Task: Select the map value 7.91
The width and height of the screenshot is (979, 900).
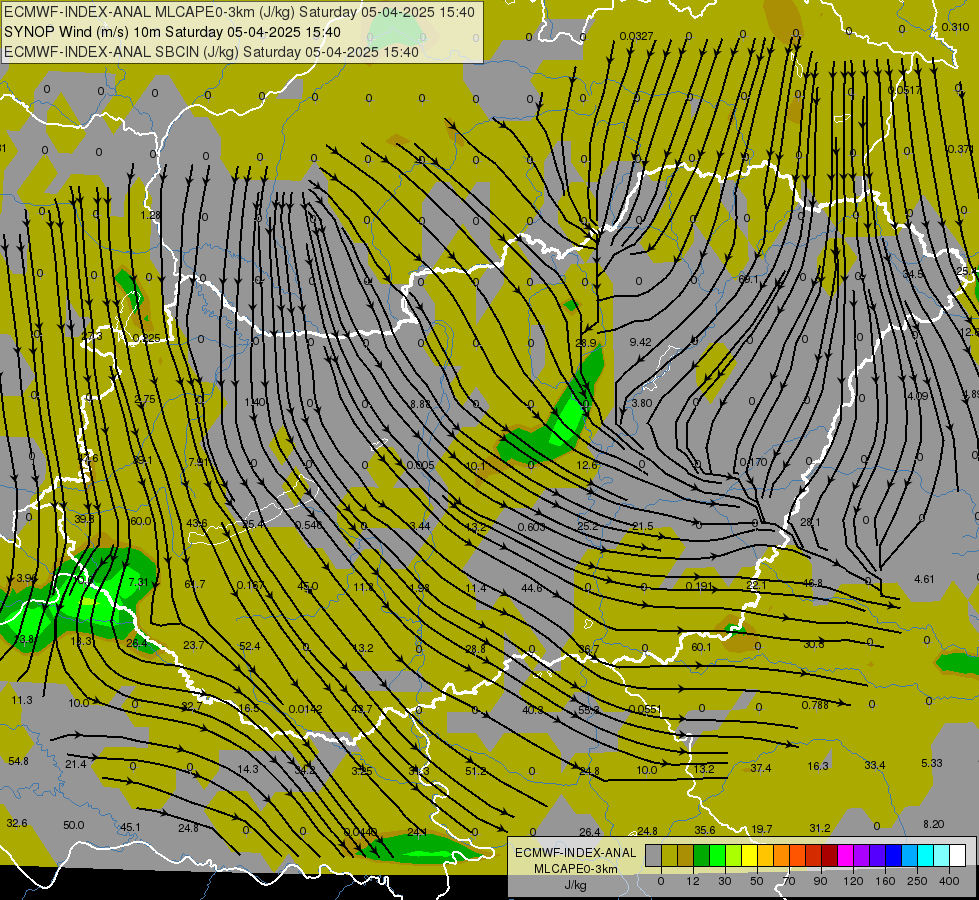Action: coord(197,462)
